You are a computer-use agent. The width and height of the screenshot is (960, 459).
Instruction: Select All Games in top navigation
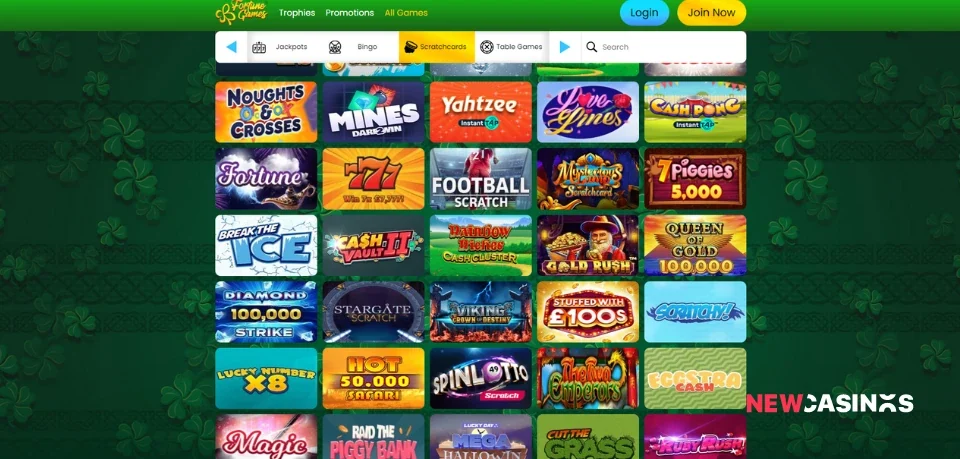[406, 13]
